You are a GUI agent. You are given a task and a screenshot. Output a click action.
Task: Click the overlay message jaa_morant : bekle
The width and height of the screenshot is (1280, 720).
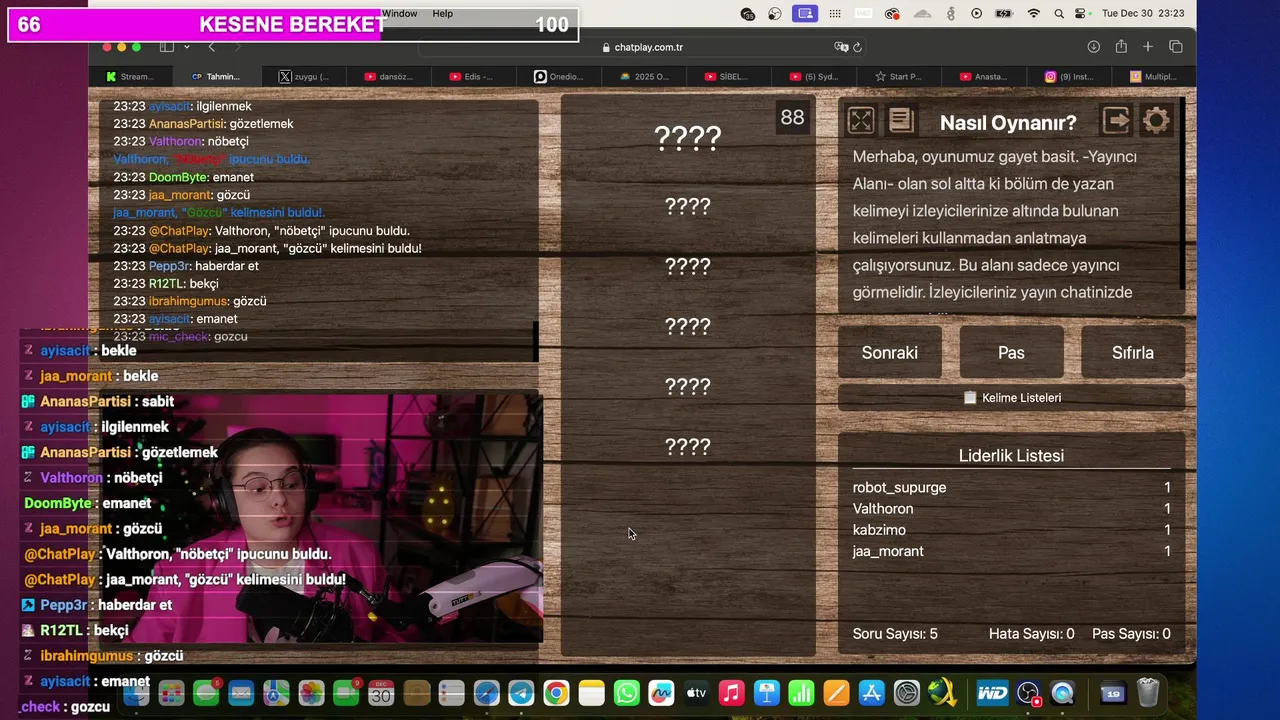[x=90, y=376]
